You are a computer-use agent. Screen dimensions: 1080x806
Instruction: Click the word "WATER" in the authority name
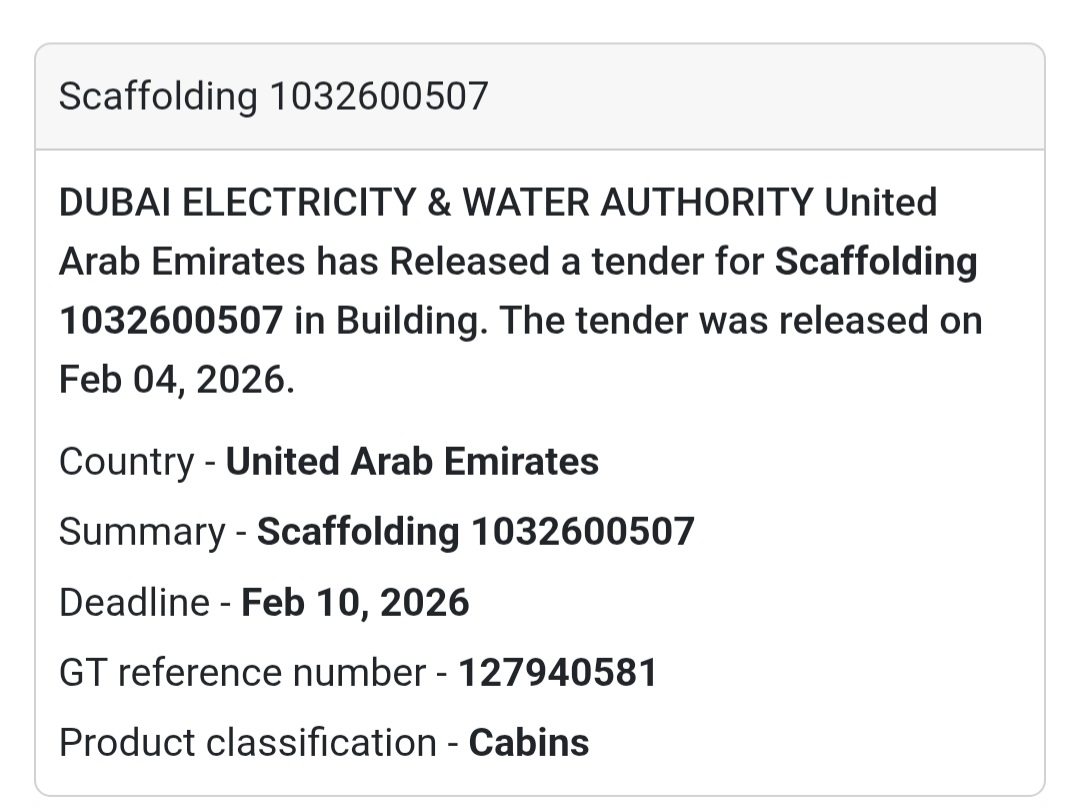tap(525, 203)
